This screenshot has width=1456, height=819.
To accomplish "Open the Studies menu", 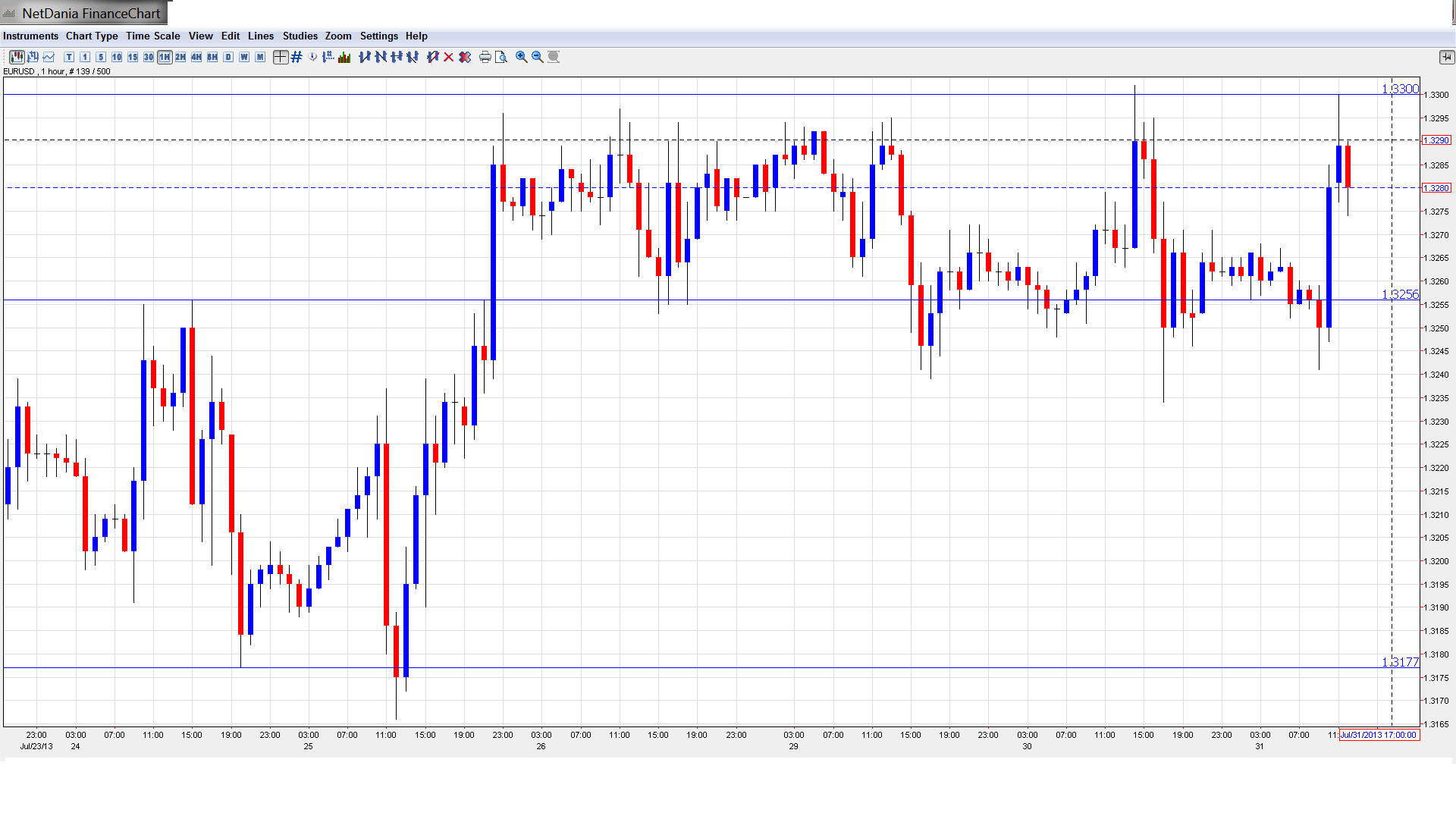I will [300, 36].
